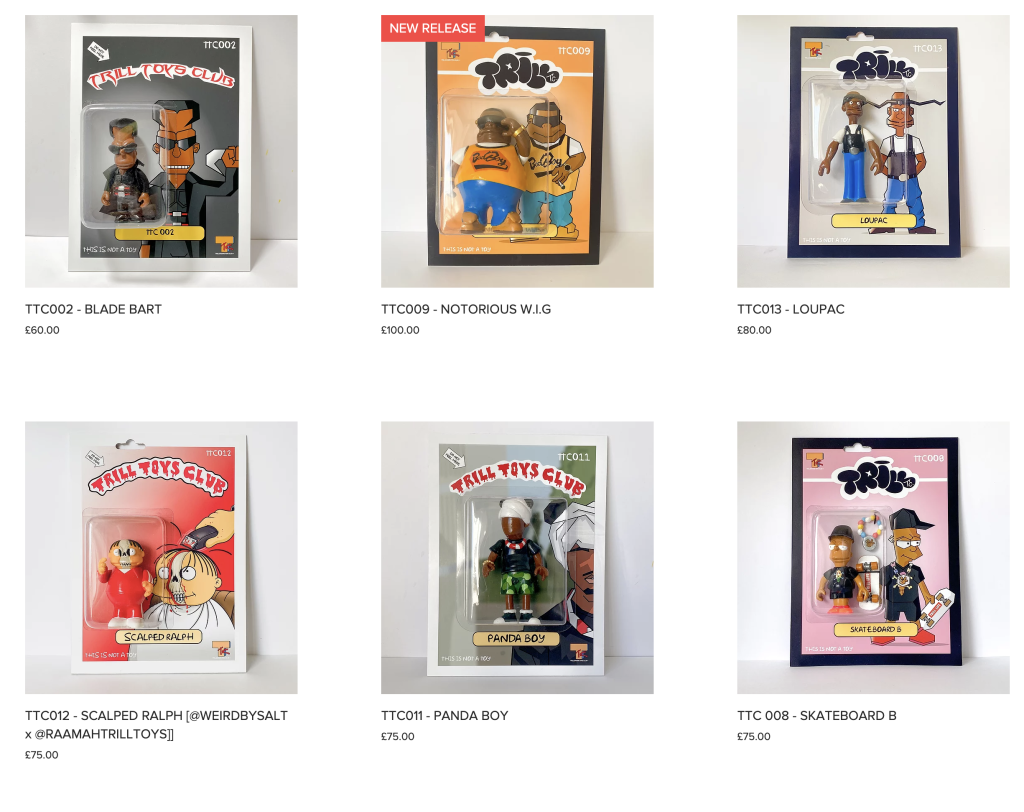Open the TTC013 - LOUPAC title link
This screenshot has width=1024, height=812.
pyautogui.click(x=791, y=309)
